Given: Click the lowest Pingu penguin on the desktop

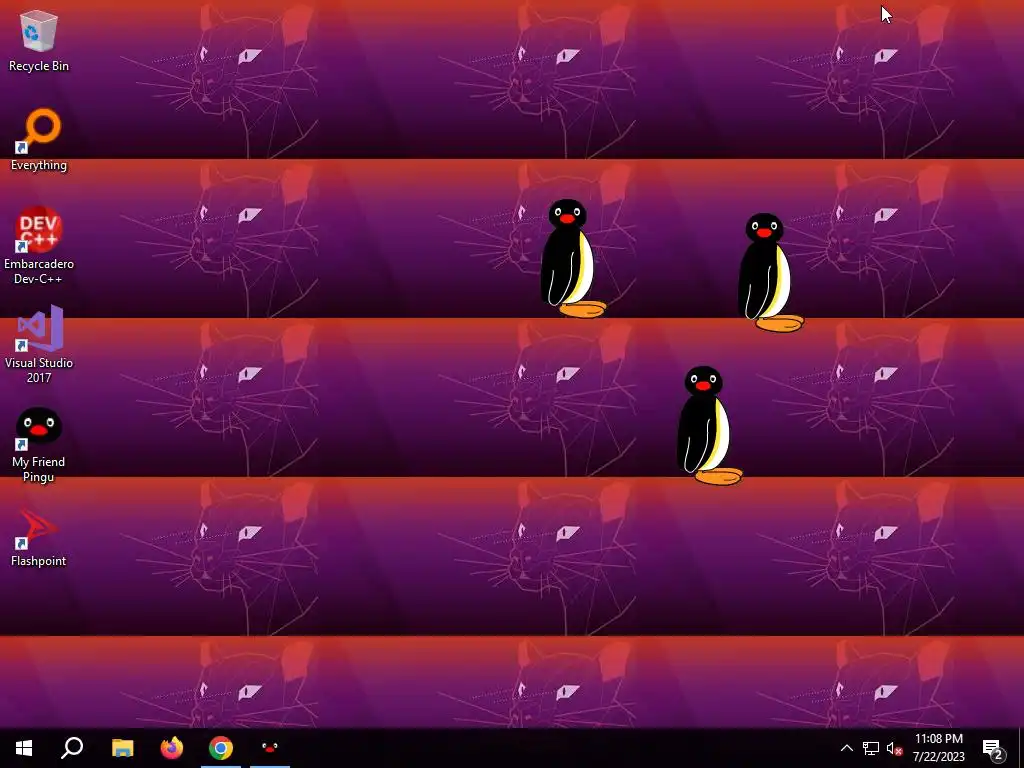Looking at the screenshot, I should point(708,425).
